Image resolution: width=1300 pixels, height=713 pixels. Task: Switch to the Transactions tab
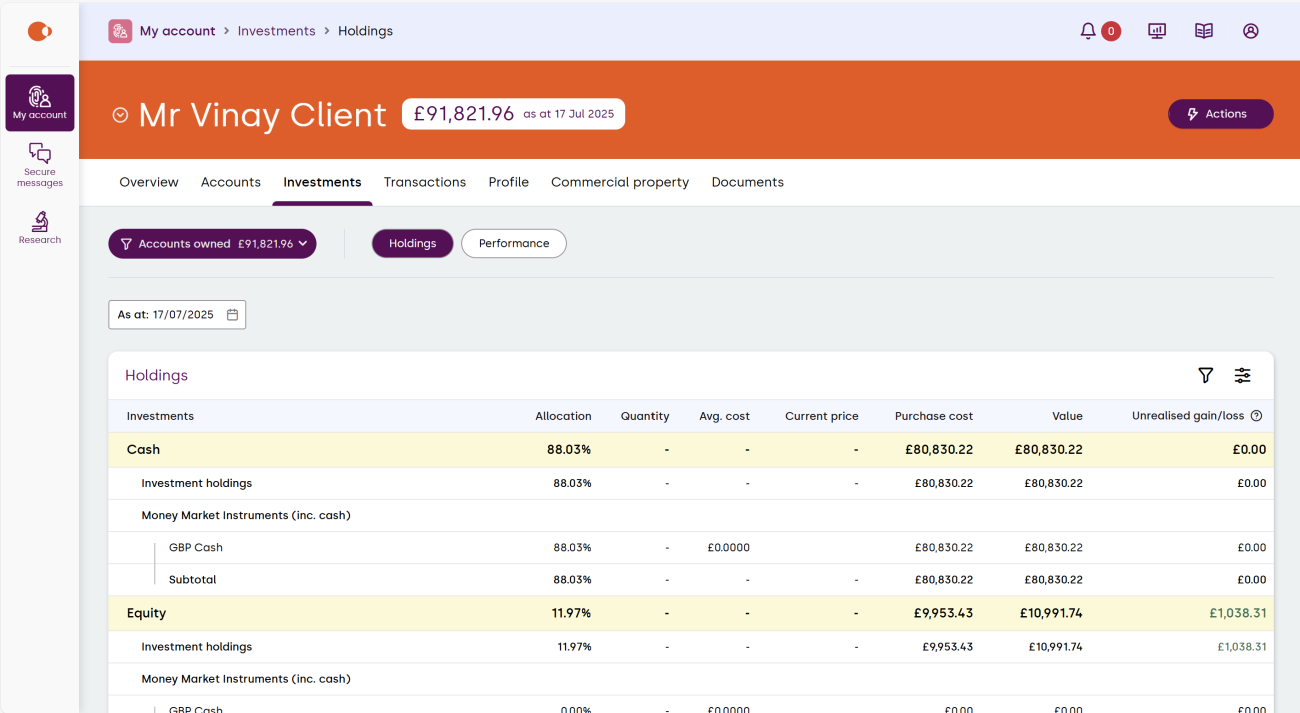click(424, 182)
